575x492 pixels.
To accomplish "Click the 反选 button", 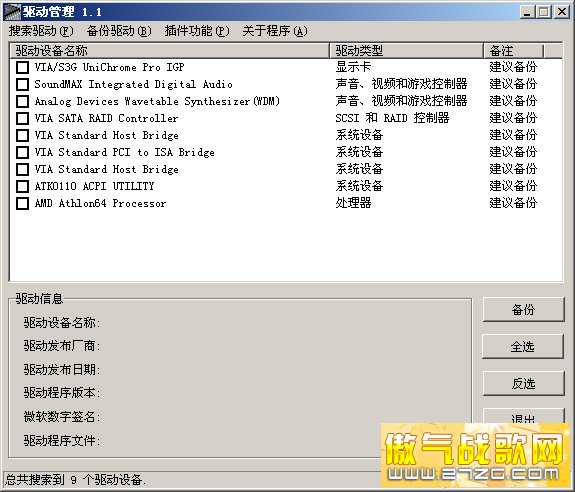I will tap(523, 383).
